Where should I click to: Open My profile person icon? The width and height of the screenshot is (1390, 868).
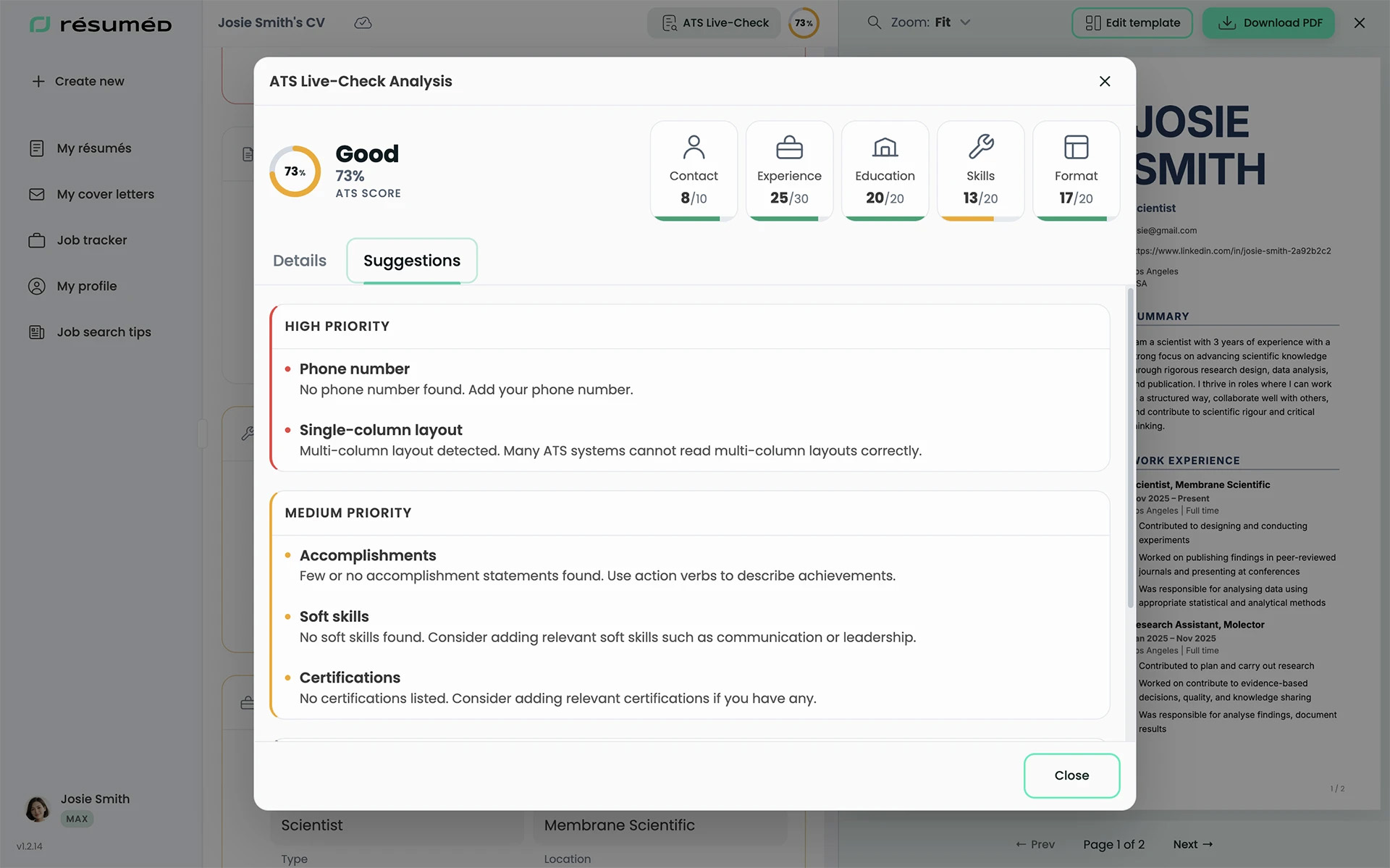[x=37, y=286]
